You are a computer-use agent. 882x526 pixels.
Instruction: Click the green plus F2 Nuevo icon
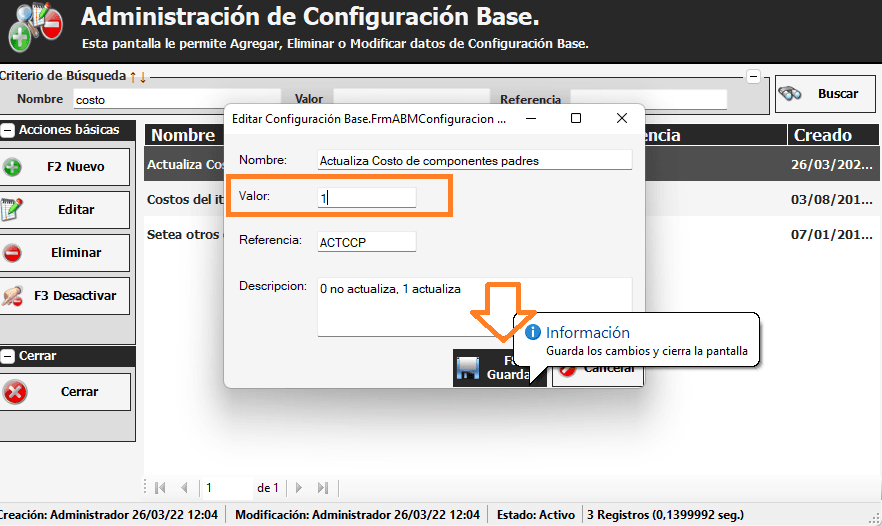pyautogui.click(x=14, y=167)
